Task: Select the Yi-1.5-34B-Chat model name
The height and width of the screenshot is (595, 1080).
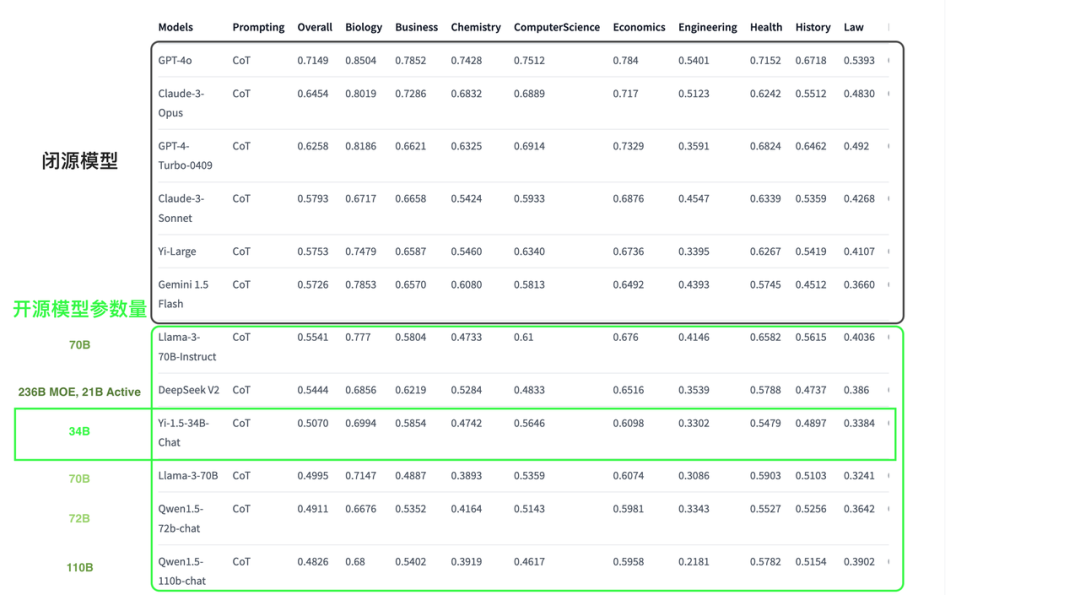Action: [x=183, y=432]
